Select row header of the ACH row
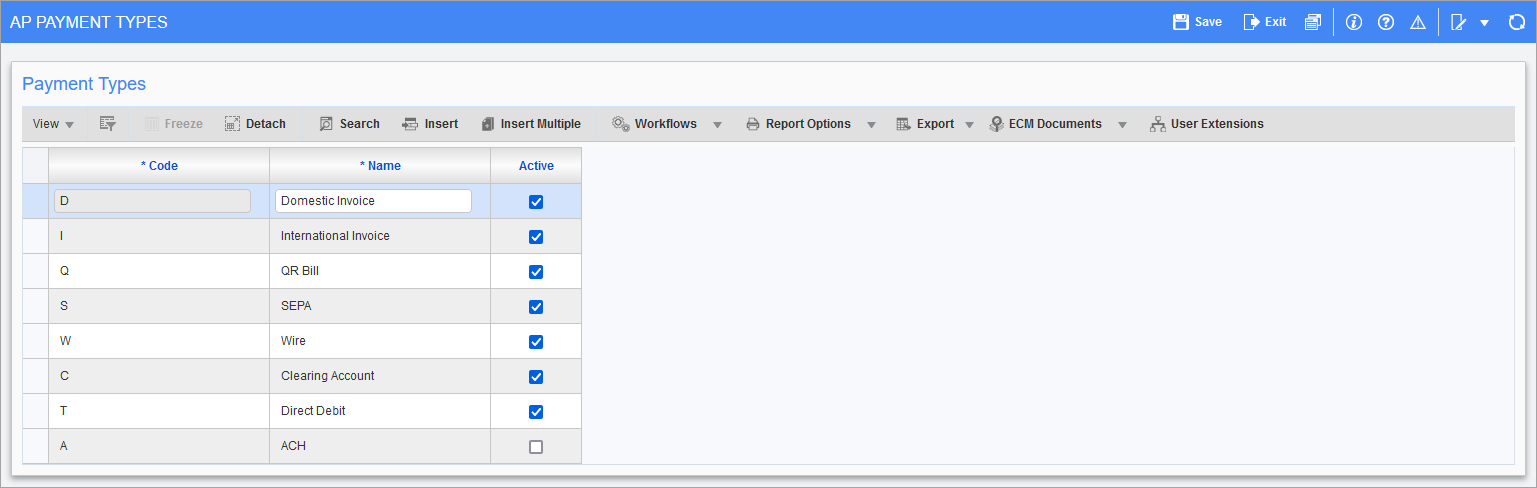This screenshot has width=1537, height=488. (x=35, y=446)
